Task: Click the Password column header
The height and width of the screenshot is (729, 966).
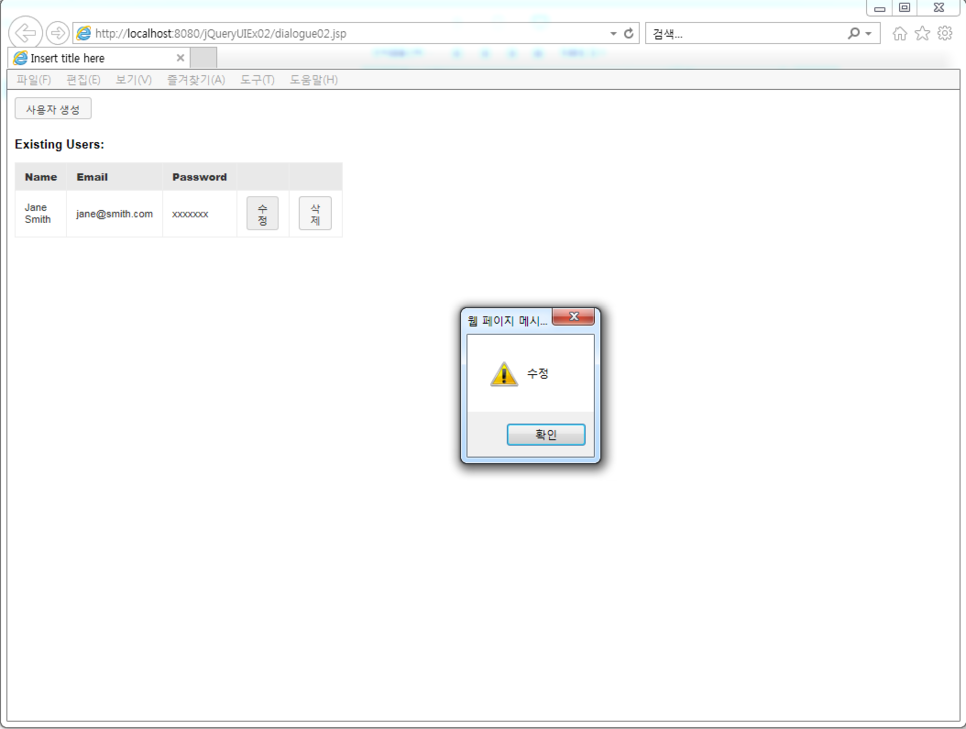Action: [200, 177]
